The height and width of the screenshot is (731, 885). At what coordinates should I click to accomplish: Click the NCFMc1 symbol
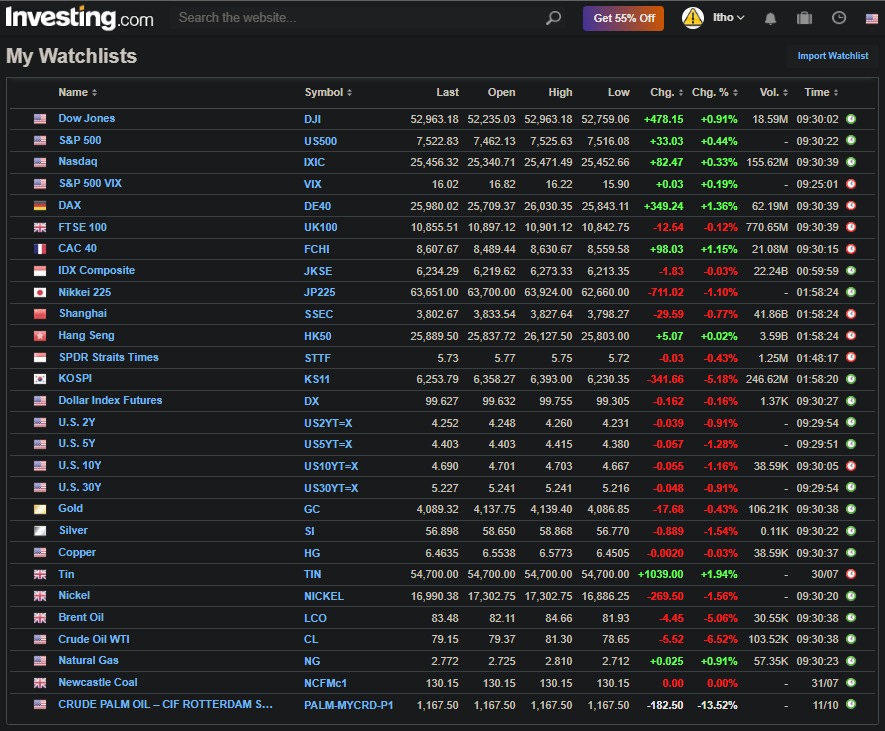pos(325,683)
